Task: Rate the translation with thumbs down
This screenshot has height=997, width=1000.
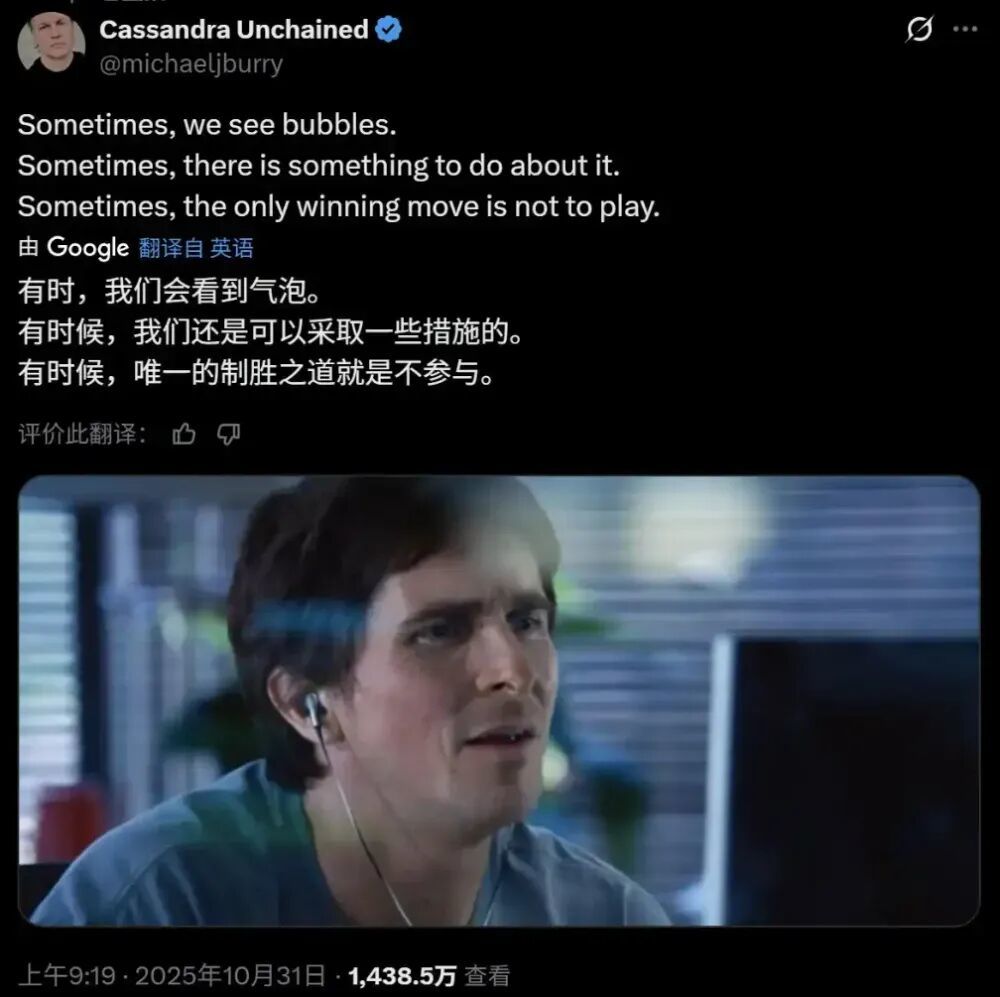Action: pyautogui.click(x=228, y=434)
